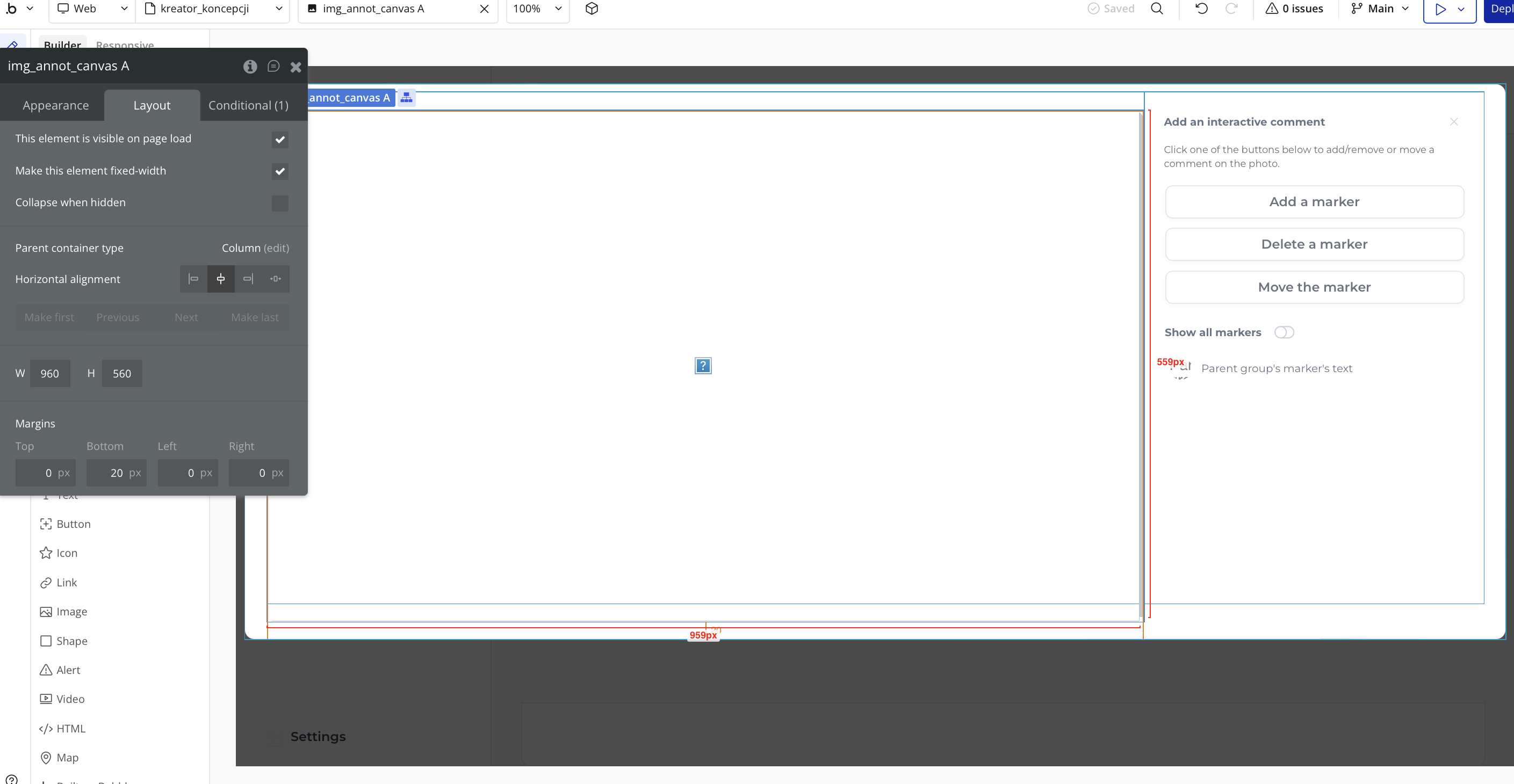Select align-left horizontal alignment icon
The height and width of the screenshot is (784, 1514).
coord(193,279)
